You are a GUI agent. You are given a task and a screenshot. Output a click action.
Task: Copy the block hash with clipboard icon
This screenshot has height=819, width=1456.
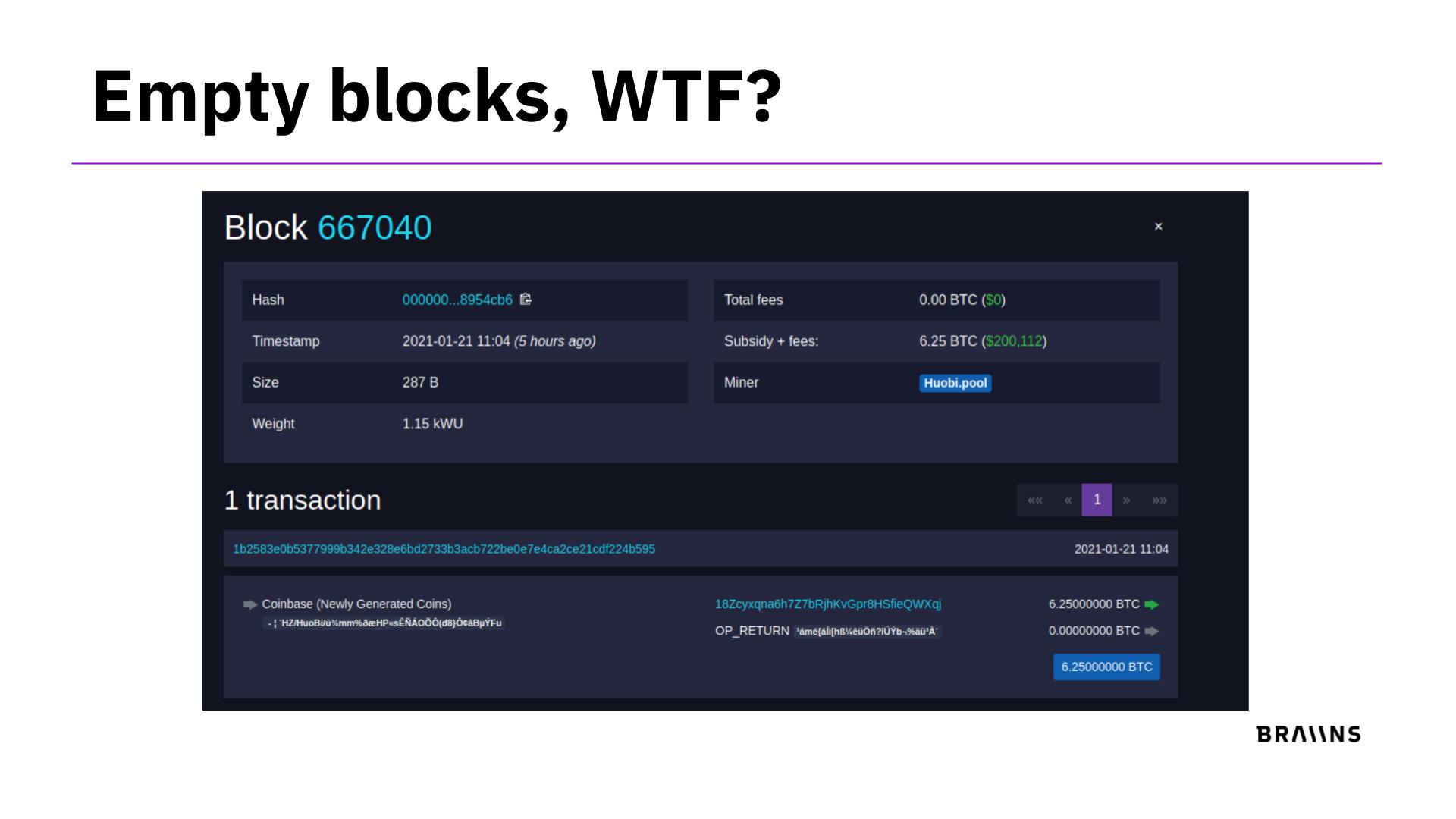[526, 300]
